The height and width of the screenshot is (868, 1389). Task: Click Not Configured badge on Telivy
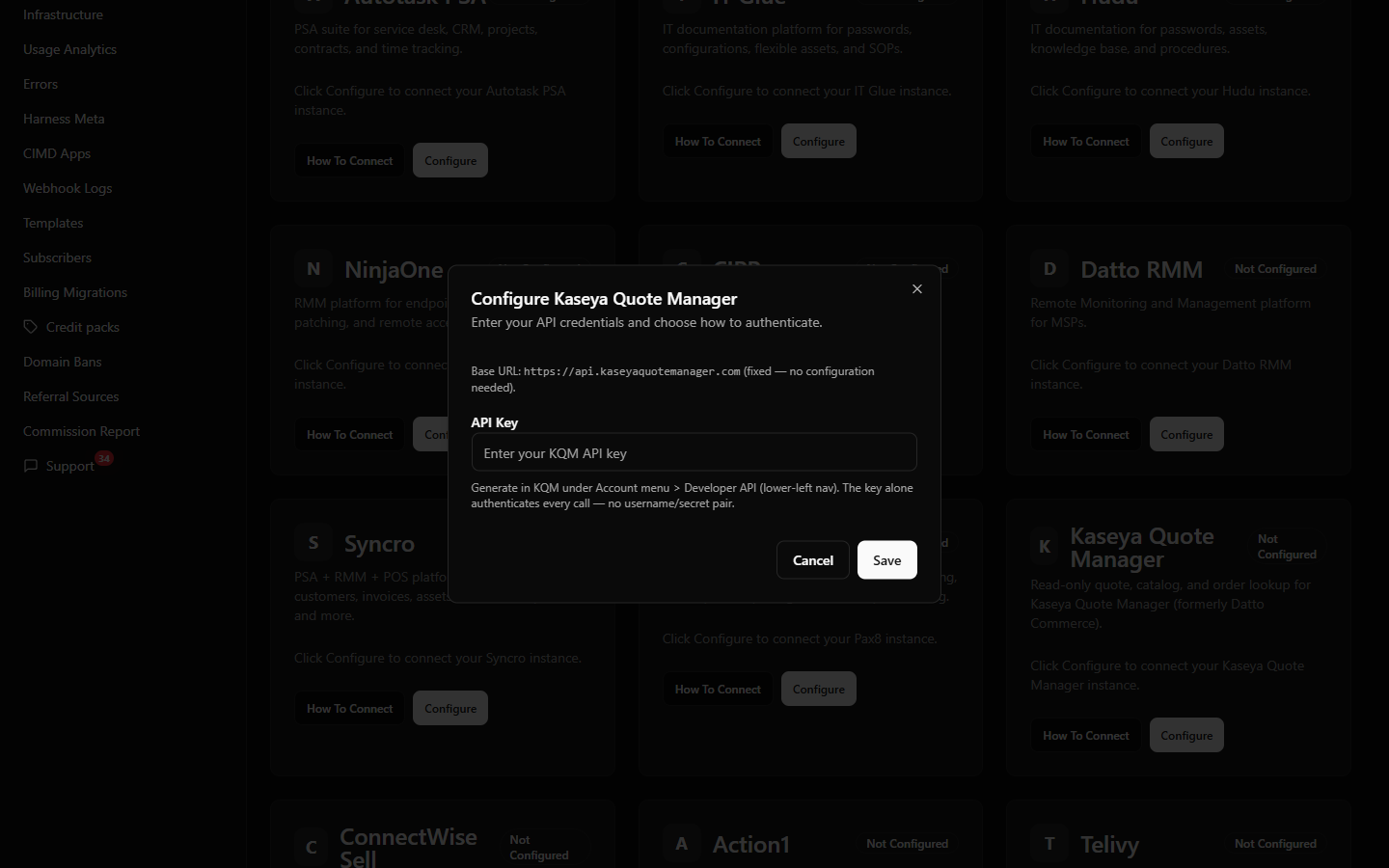click(1275, 844)
